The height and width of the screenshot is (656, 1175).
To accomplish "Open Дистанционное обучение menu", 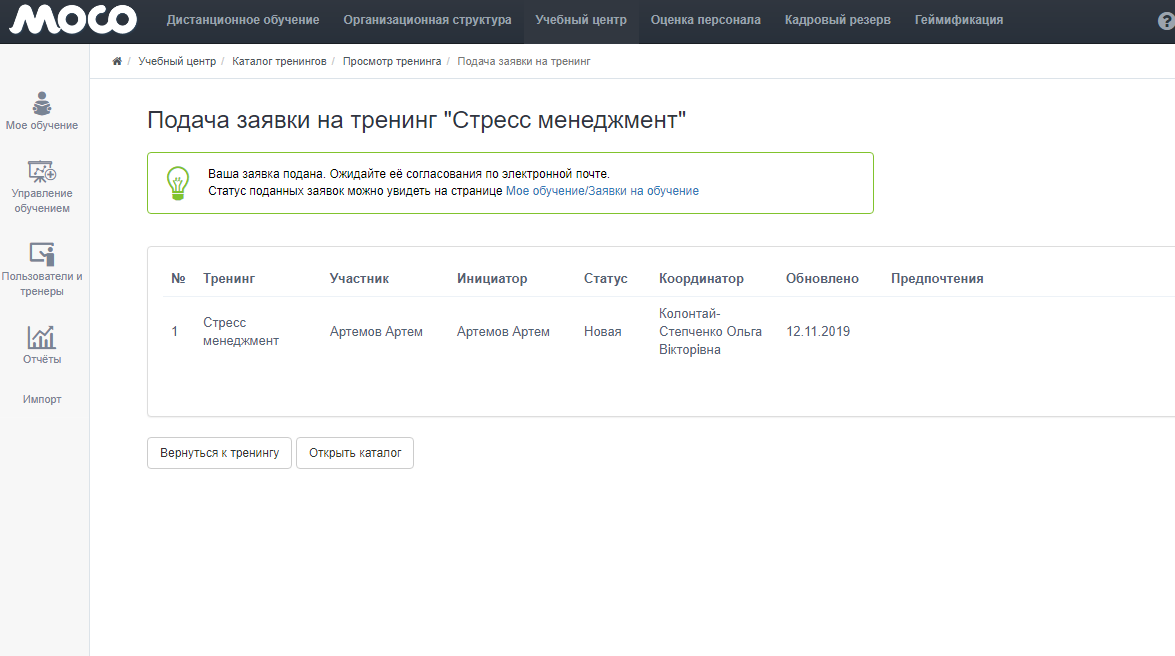I will 243,20.
